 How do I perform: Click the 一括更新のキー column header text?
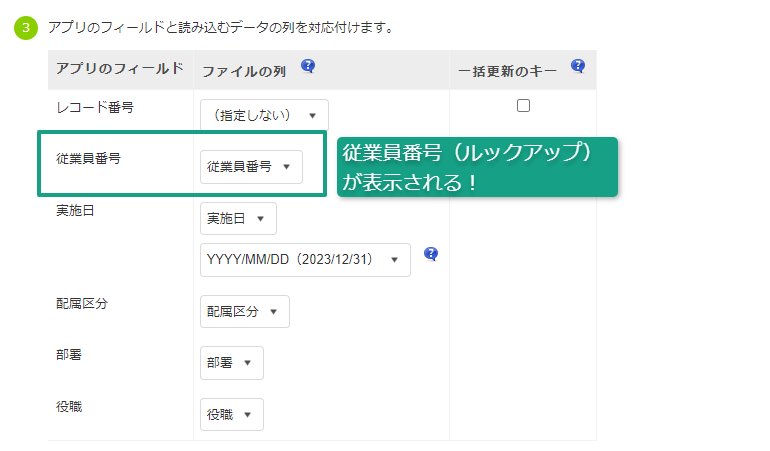tap(507, 72)
